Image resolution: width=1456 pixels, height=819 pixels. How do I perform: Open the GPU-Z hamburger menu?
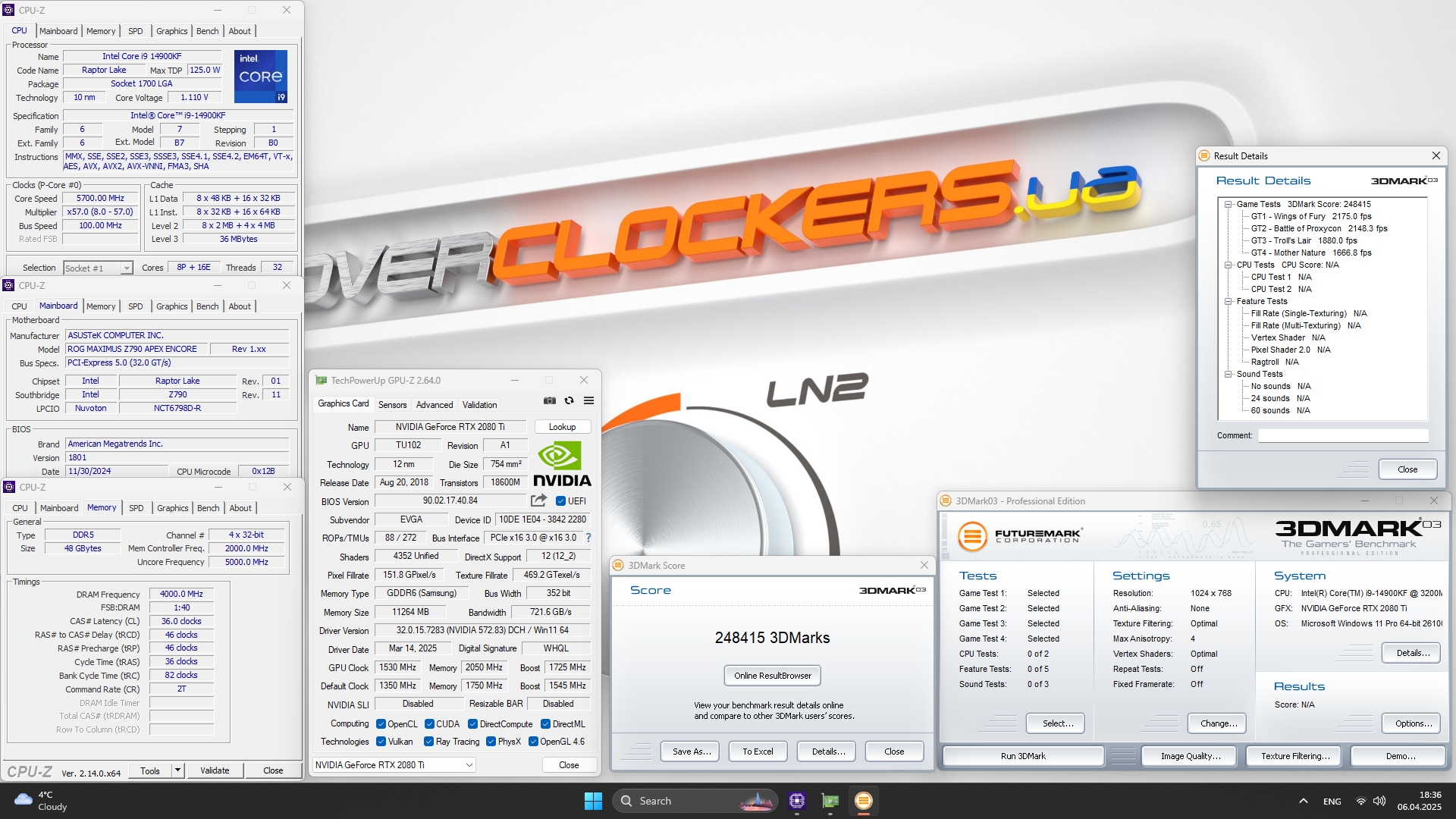click(x=588, y=400)
